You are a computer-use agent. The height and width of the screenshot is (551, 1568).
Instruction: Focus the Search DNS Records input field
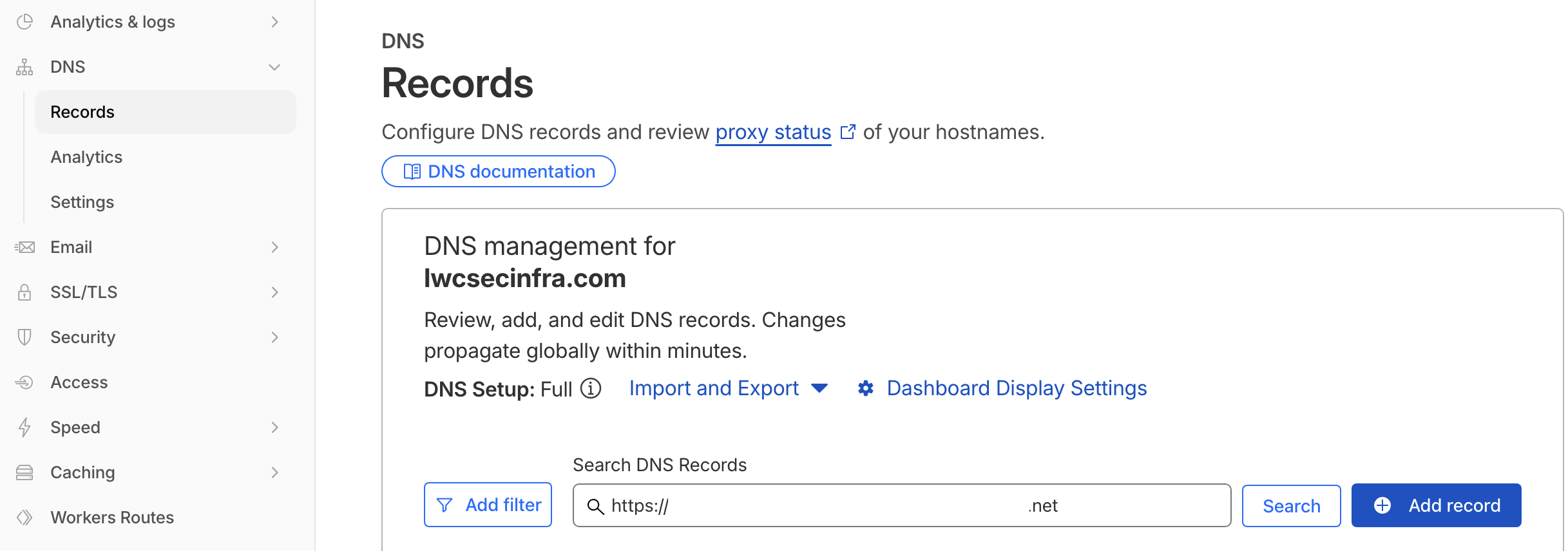point(902,505)
